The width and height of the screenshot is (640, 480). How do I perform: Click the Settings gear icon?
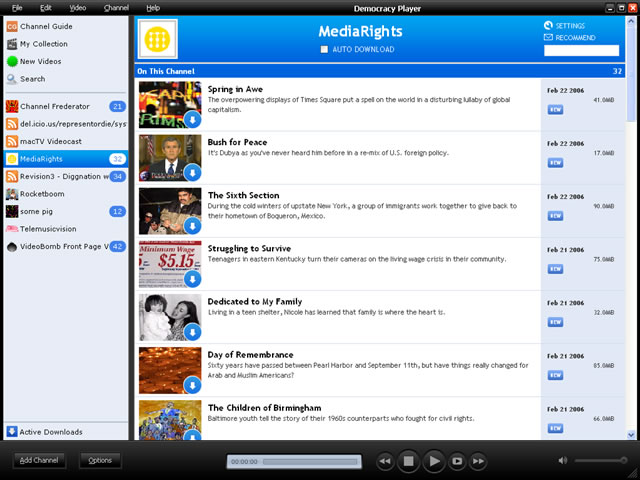(548, 25)
